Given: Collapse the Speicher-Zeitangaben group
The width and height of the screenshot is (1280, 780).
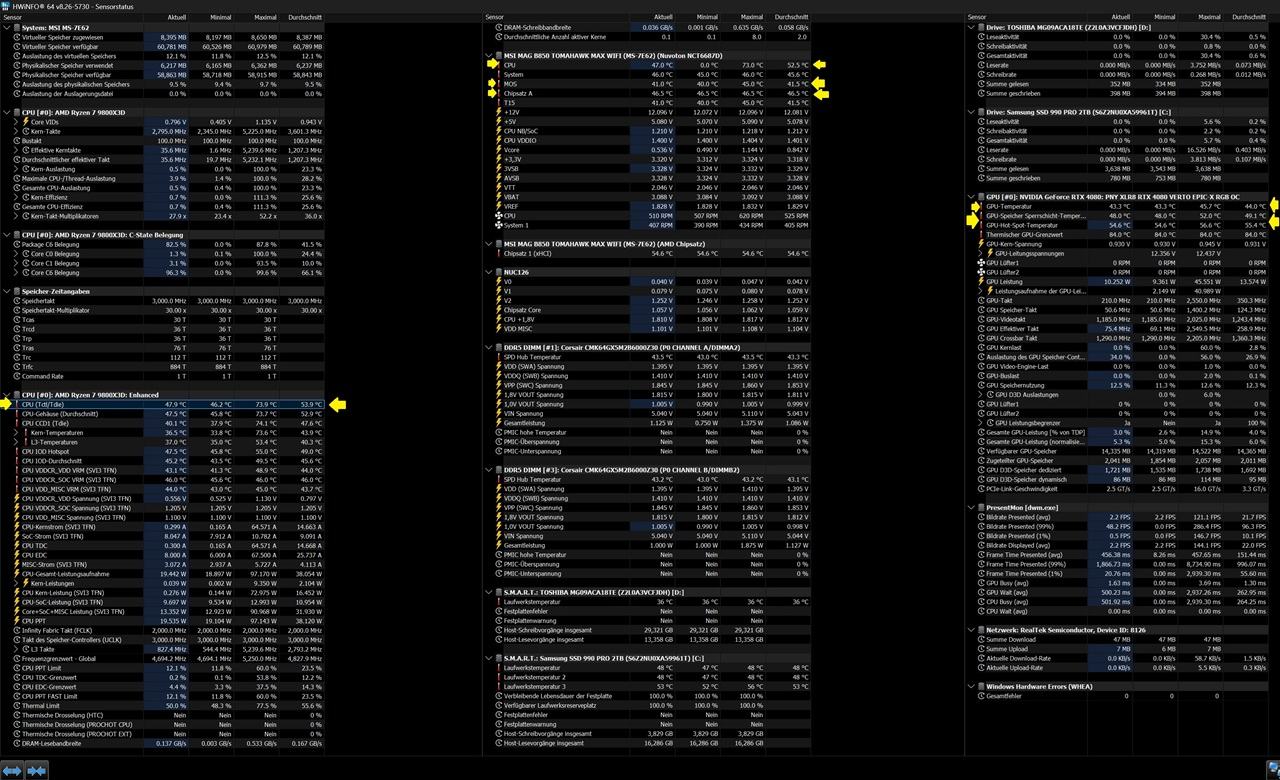Looking at the screenshot, I should [7, 291].
